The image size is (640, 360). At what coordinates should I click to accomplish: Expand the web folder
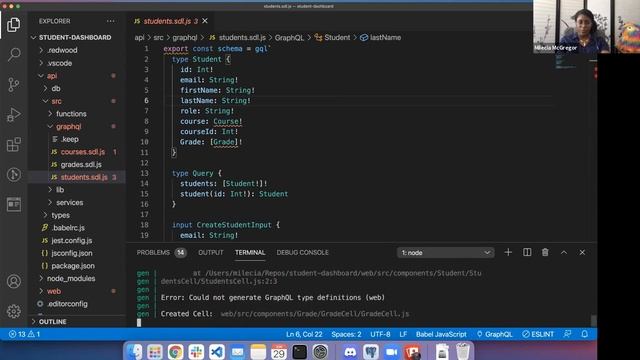(x=53, y=291)
